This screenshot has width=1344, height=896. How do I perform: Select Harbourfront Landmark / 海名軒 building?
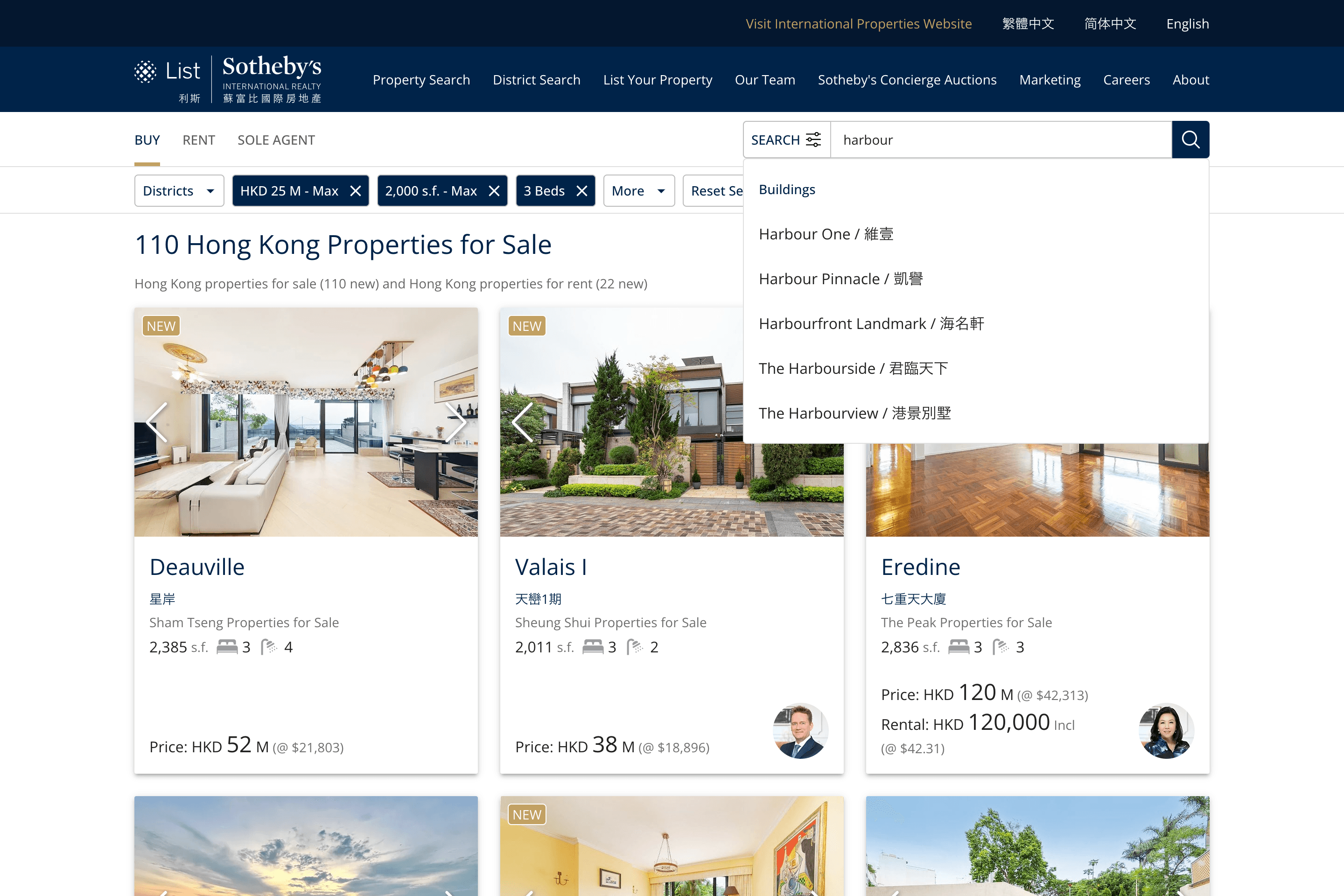click(x=870, y=322)
